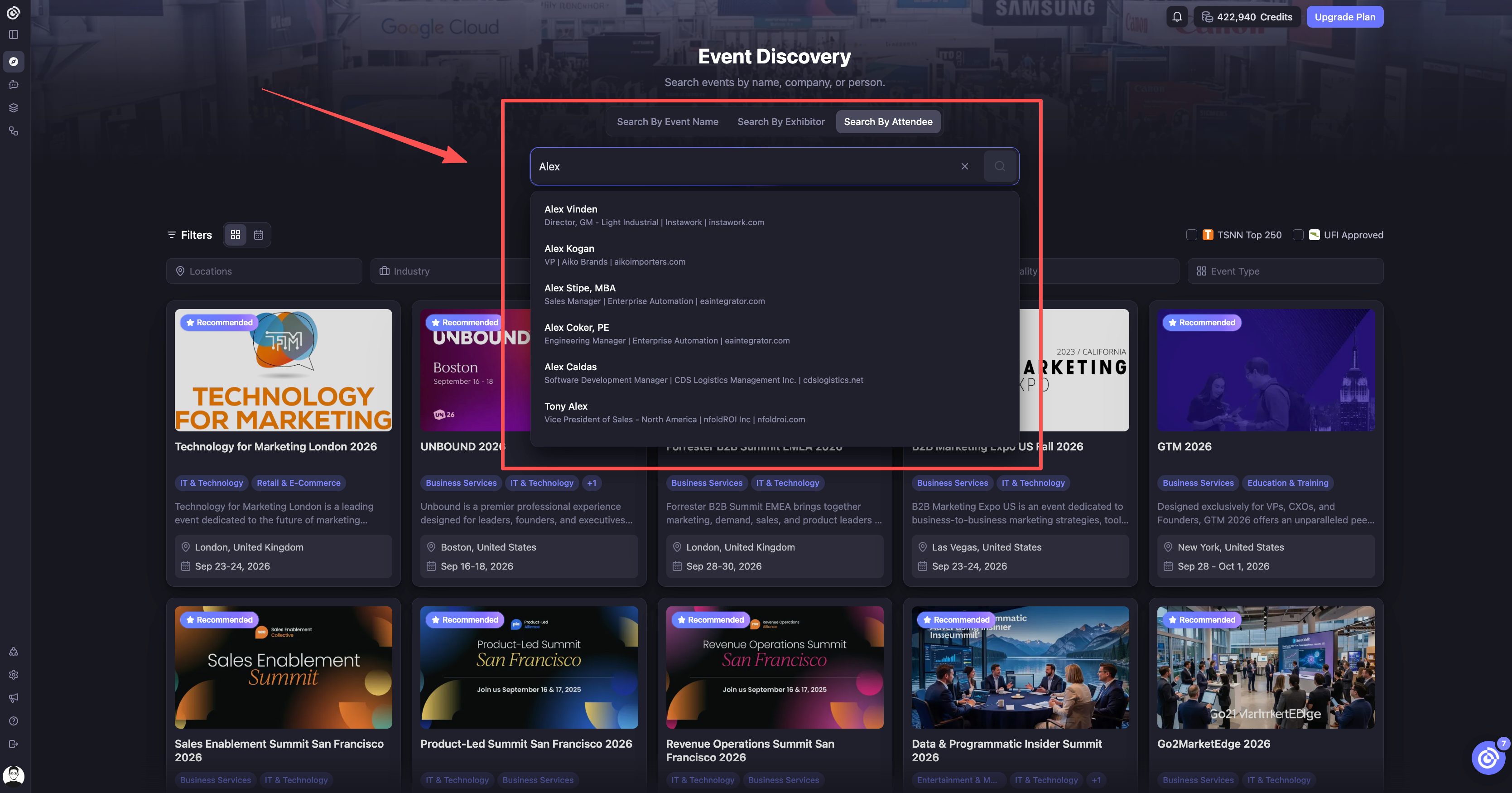Open the help question mark icon
Image resolution: width=1512 pixels, height=793 pixels.
pyautogui.click(x=14, y=721)
